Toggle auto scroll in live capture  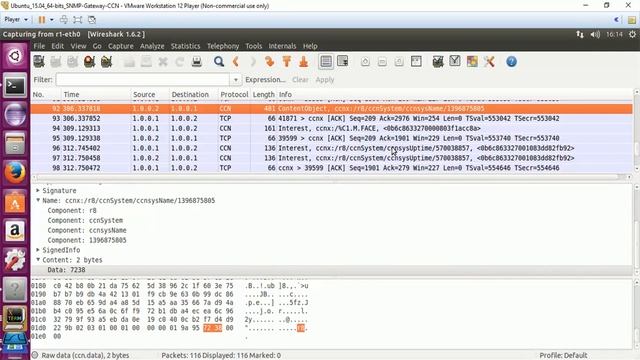[x=342, y=62]
